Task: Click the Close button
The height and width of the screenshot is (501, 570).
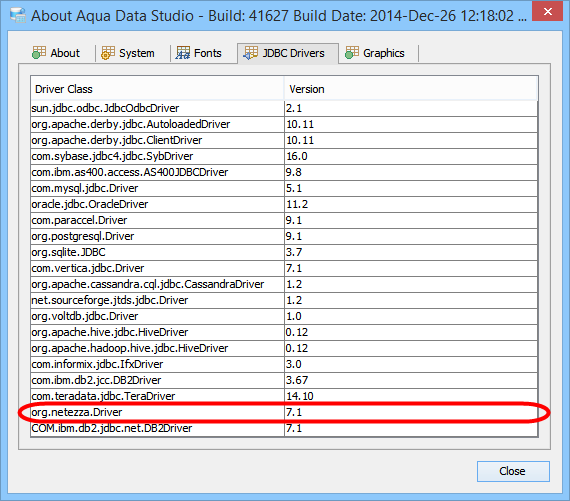Action: pyautogui.click(x=513, y=471)
